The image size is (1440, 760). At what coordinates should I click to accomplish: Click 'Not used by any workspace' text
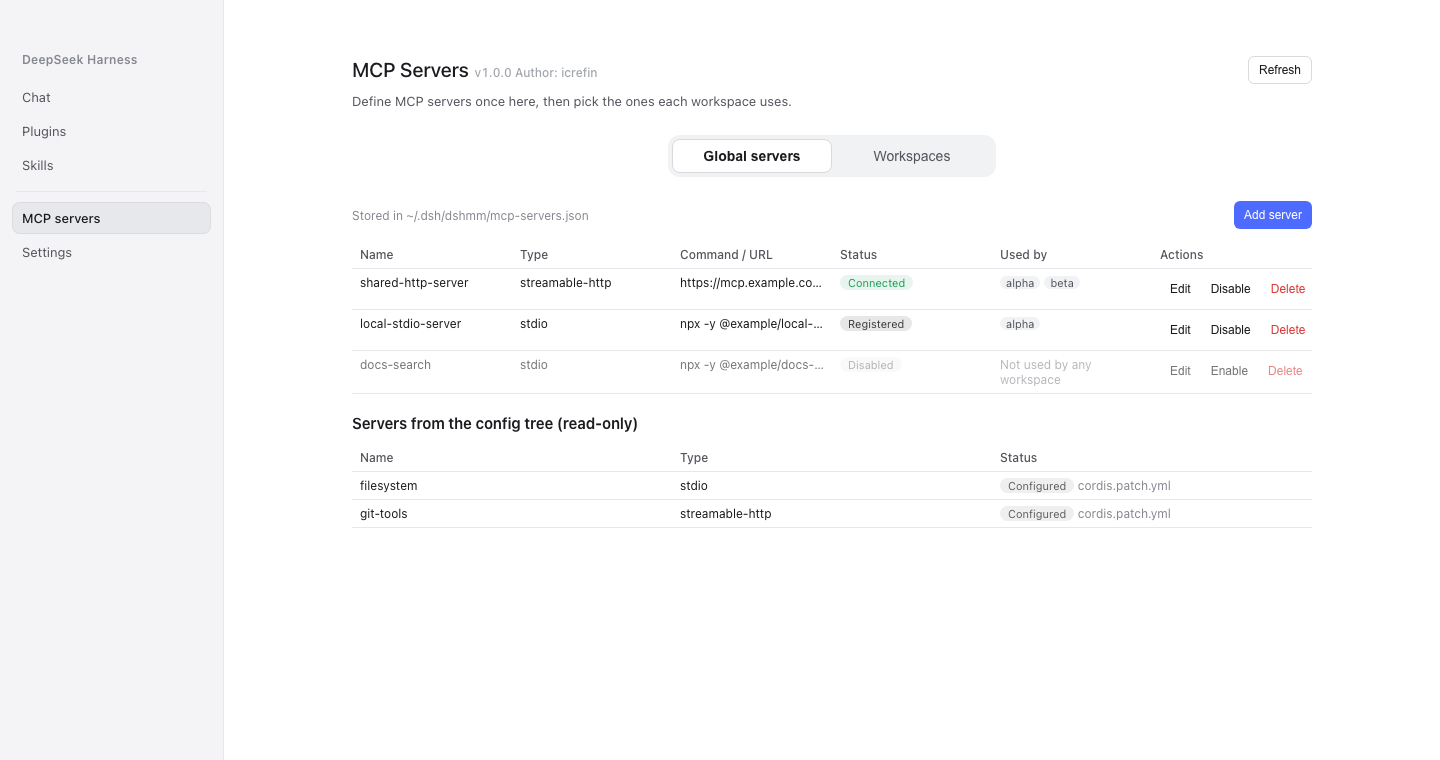point(1045,372)
